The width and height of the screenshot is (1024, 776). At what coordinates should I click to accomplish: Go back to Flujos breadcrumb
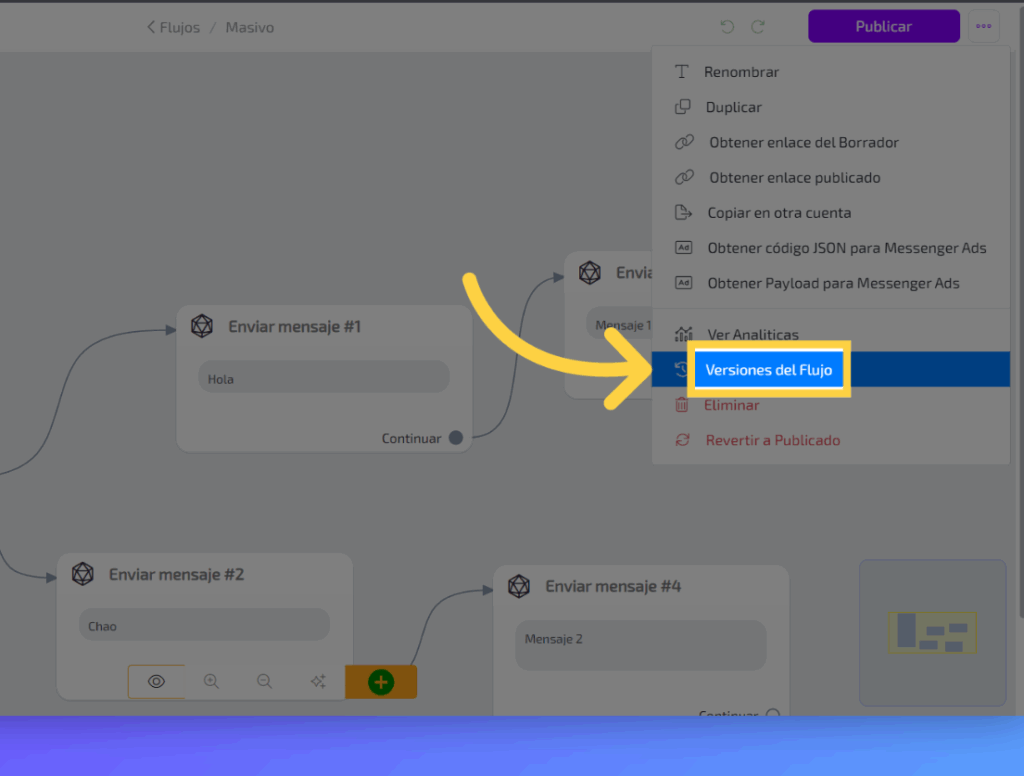tap(173, 28)
